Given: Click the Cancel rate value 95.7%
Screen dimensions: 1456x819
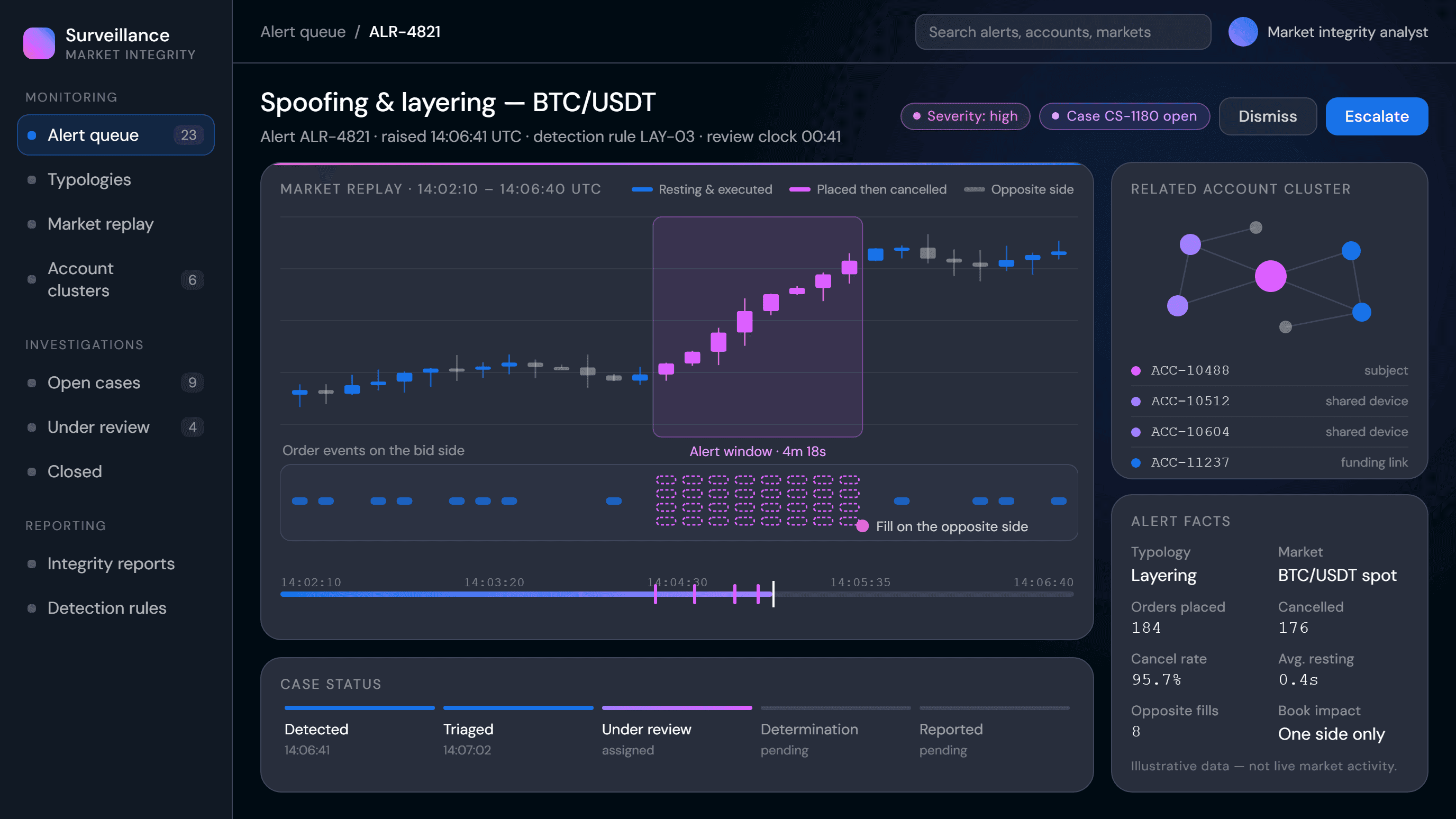Looking at the screenshot, I should [x=1157, y=680].
